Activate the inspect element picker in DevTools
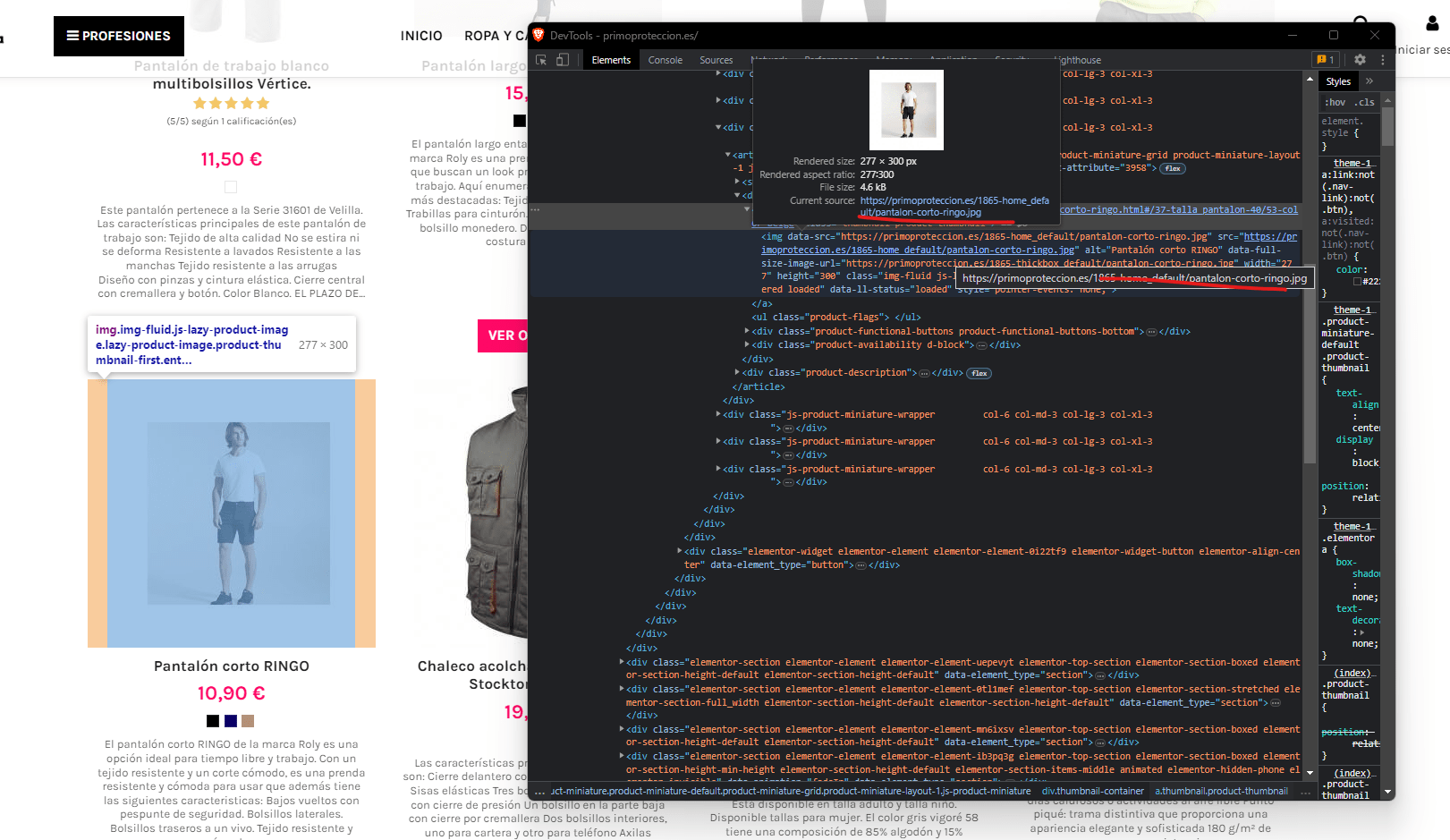Viewport: 1450px width, 840px height. pyautogui.click(x=541, y=60)
